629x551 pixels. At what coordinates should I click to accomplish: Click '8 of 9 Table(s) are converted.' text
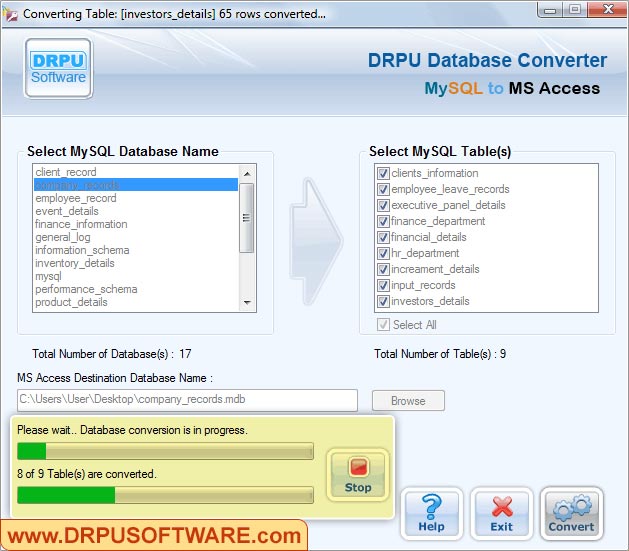coord(87,474)
